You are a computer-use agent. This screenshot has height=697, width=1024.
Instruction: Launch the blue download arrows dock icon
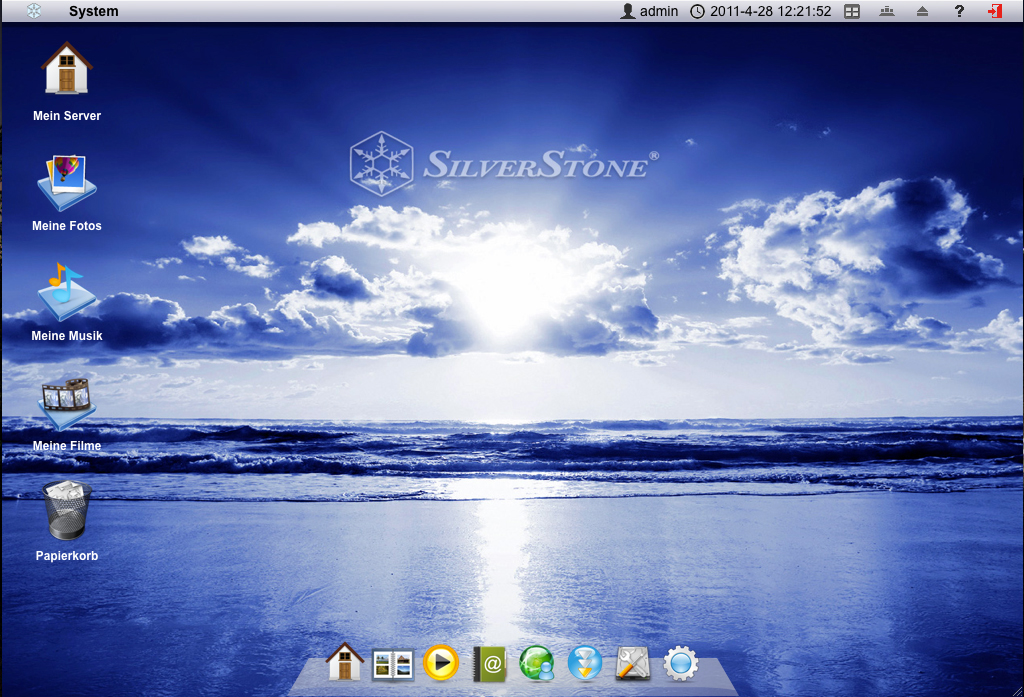click(584, 663)
